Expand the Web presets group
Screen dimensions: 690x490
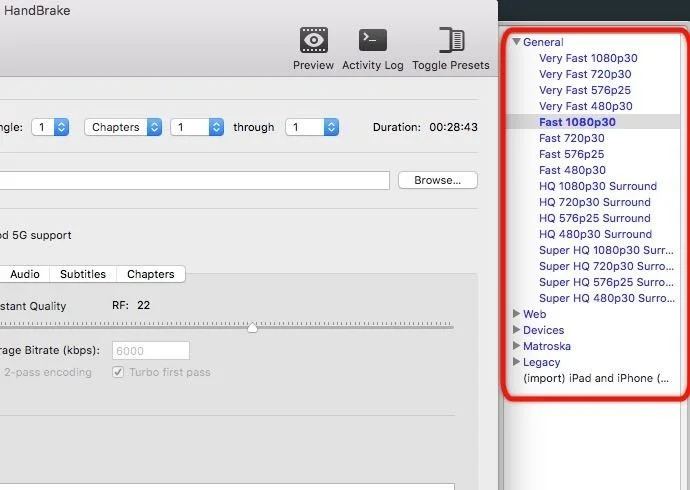(x=517, y=314)
